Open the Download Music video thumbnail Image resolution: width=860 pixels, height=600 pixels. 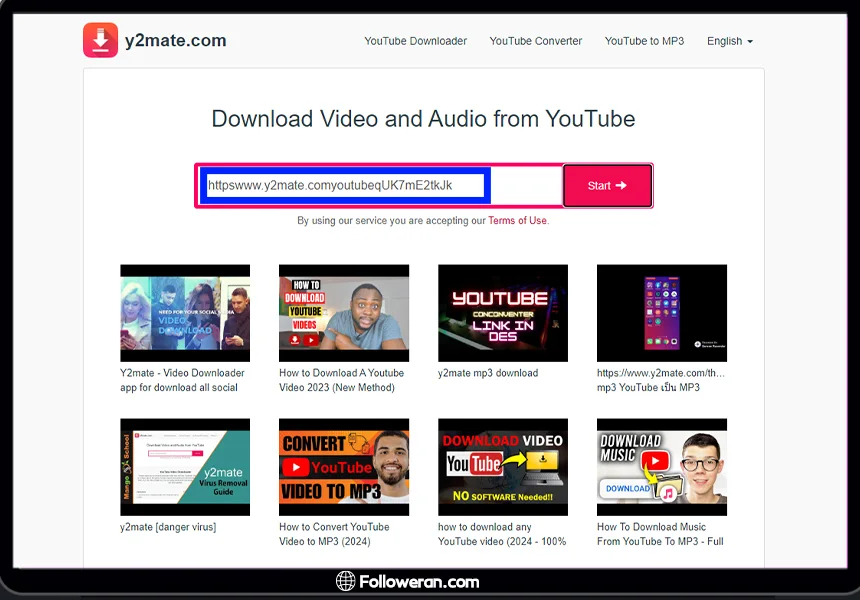[x=662, y=467]
